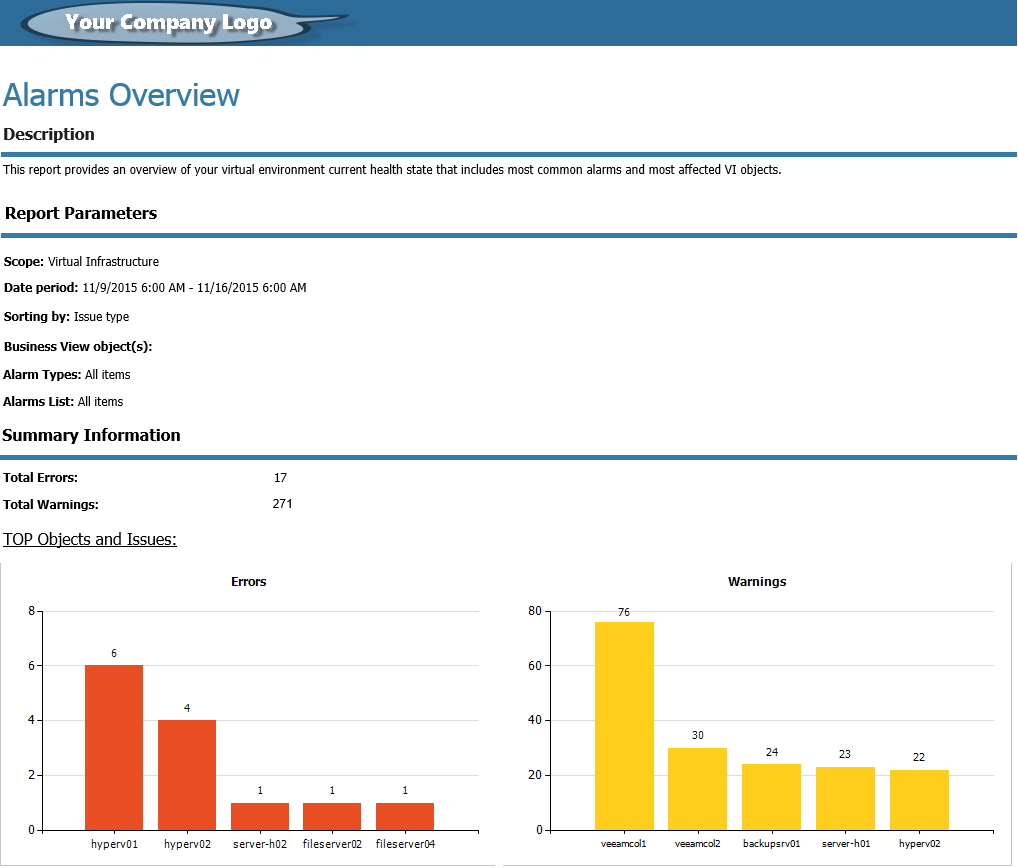This screenshot has width=1018, height=868.
Task: Click the 4 data label above hyperv02
Action: [187, 708]
